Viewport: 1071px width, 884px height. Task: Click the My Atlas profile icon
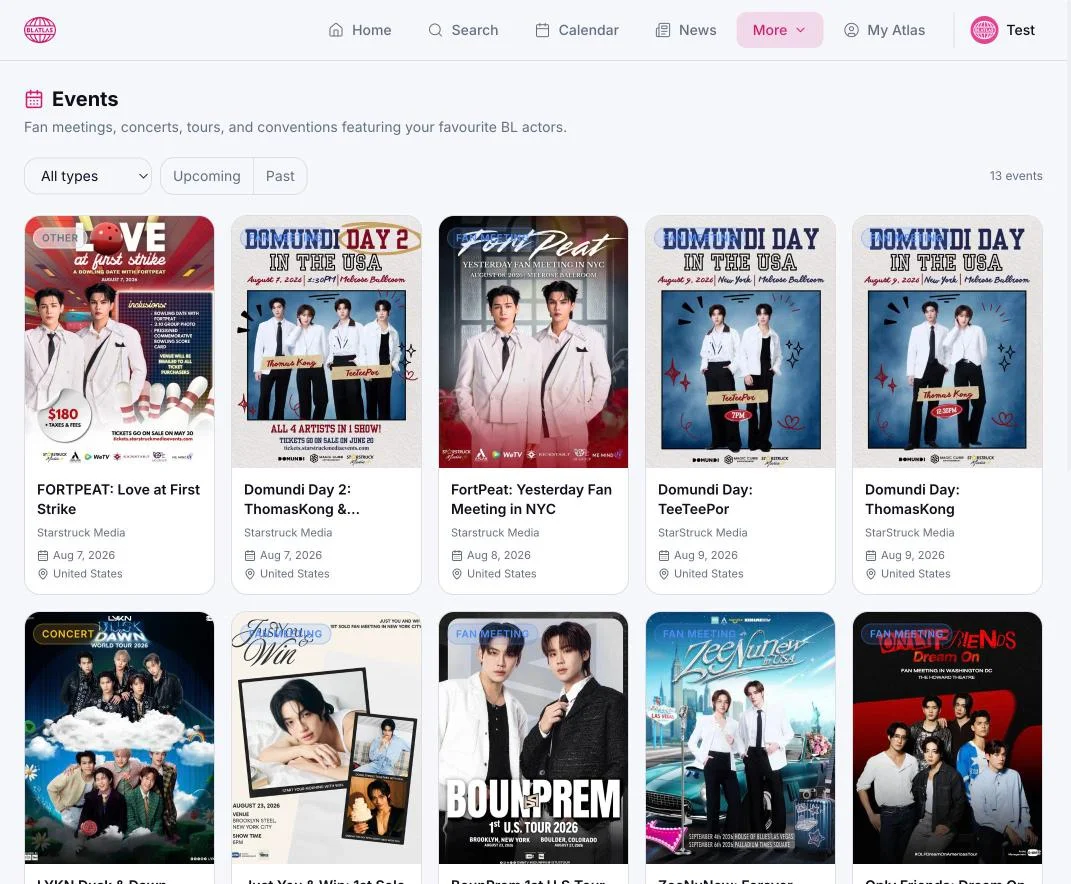click(851, 30)
